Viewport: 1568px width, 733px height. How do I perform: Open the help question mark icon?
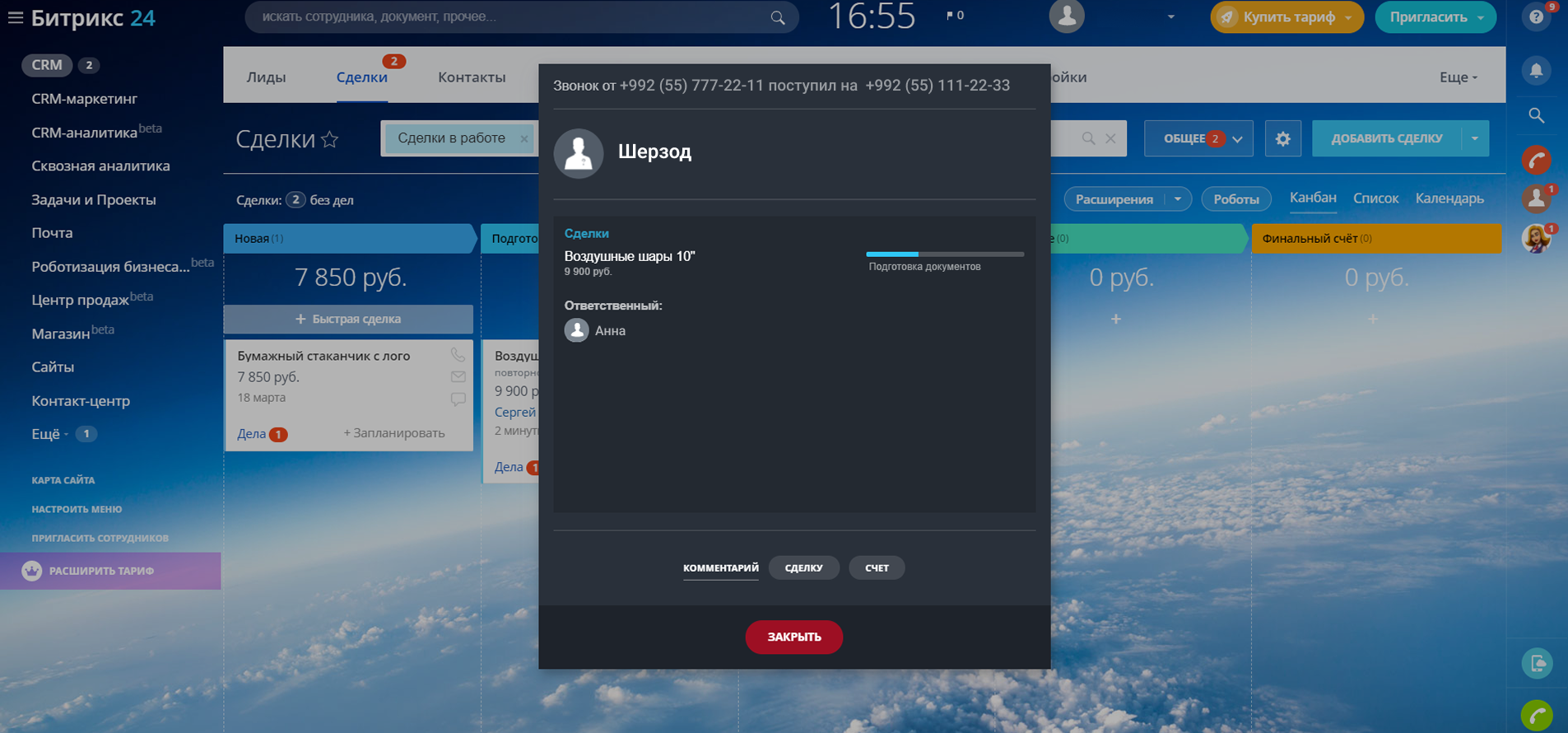[1536, 17]
